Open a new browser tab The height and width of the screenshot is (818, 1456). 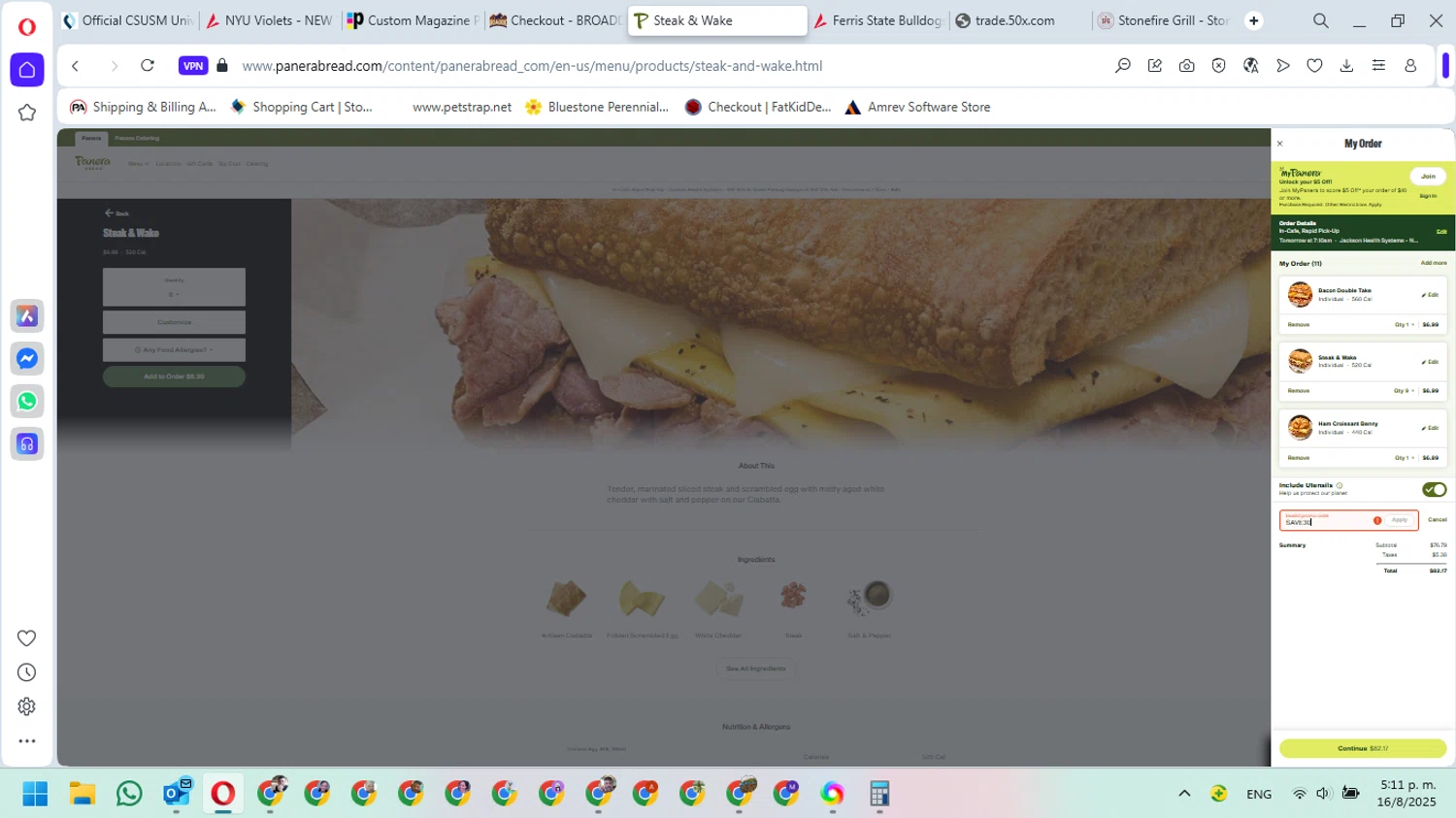tap(1254, 20)
